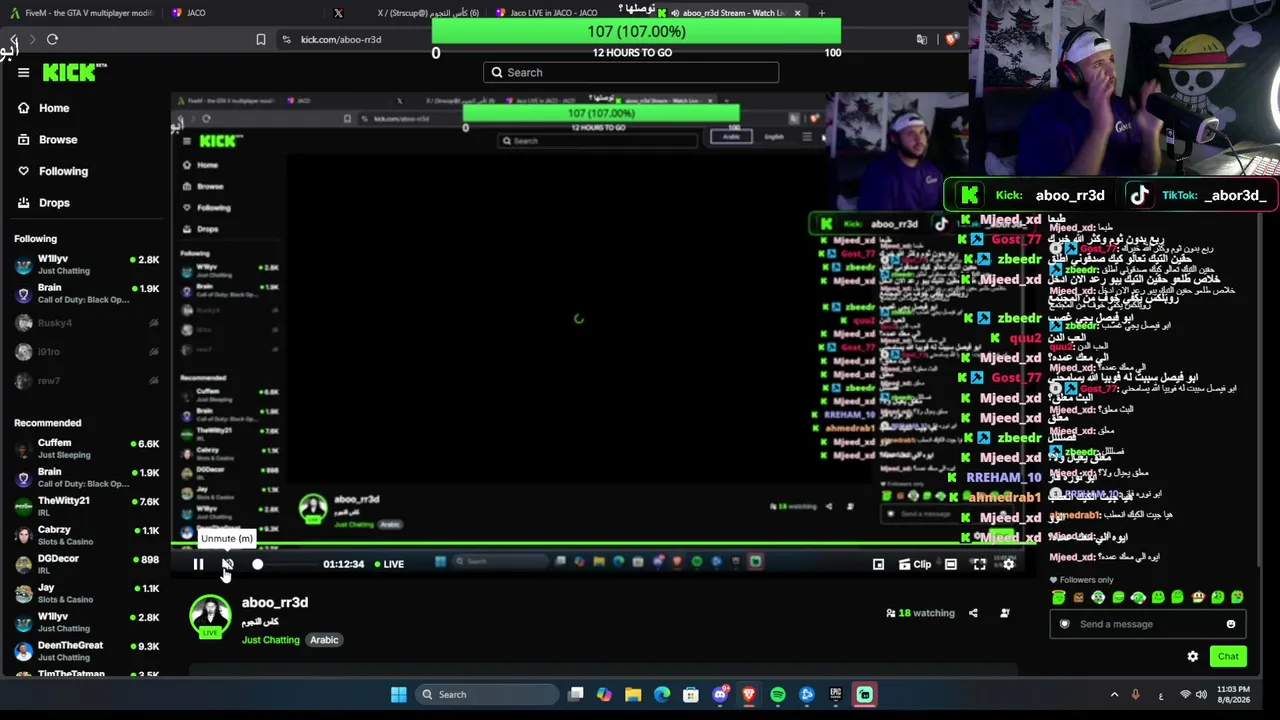Bookmark this page in the address bar

click(x=261, y=40)
